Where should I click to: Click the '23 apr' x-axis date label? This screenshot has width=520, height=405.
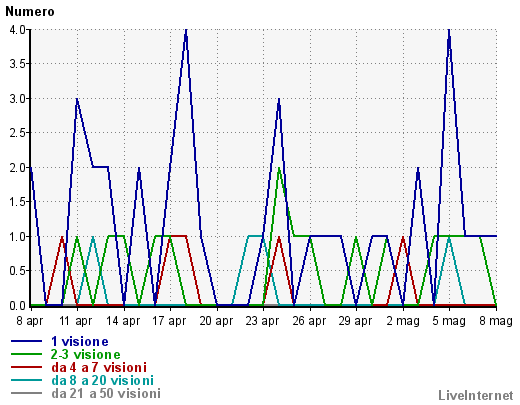pos(262,321)
